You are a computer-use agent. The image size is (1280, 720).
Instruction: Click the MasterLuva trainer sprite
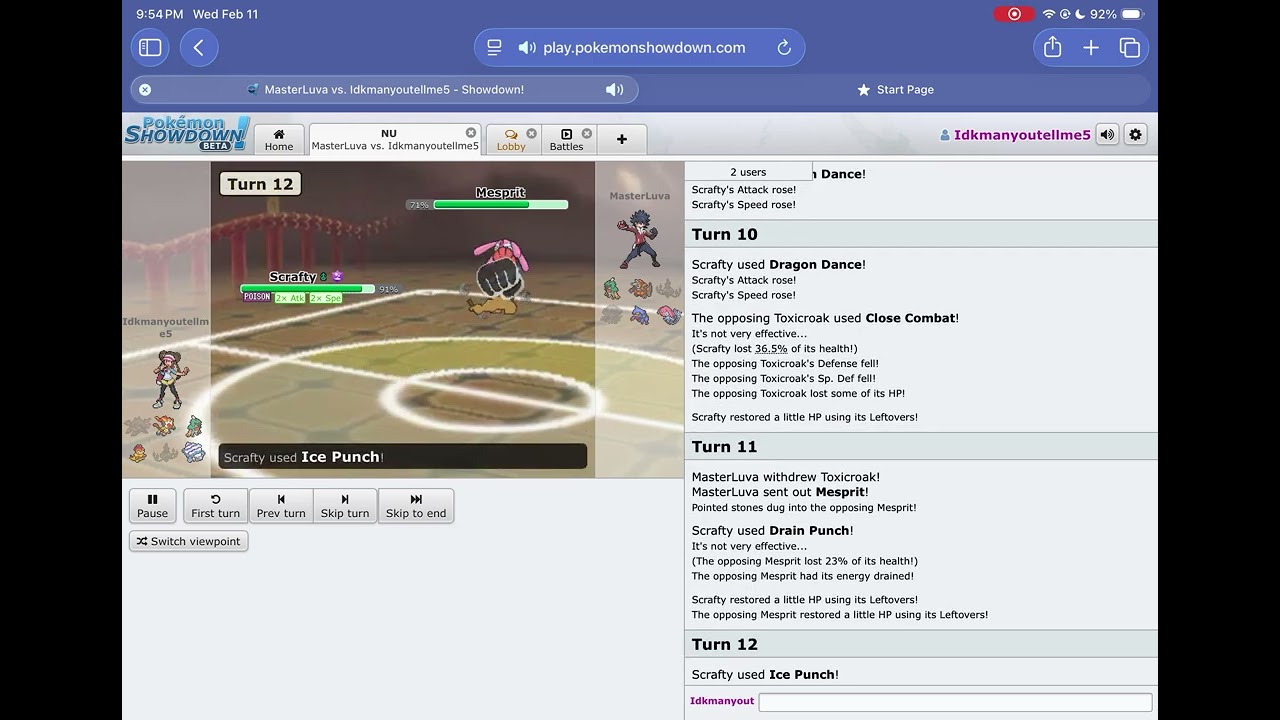[639, 238]
